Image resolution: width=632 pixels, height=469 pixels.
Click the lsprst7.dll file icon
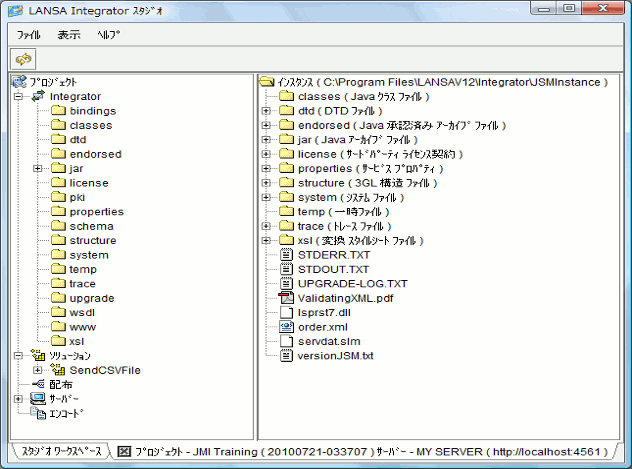[286, 312]
